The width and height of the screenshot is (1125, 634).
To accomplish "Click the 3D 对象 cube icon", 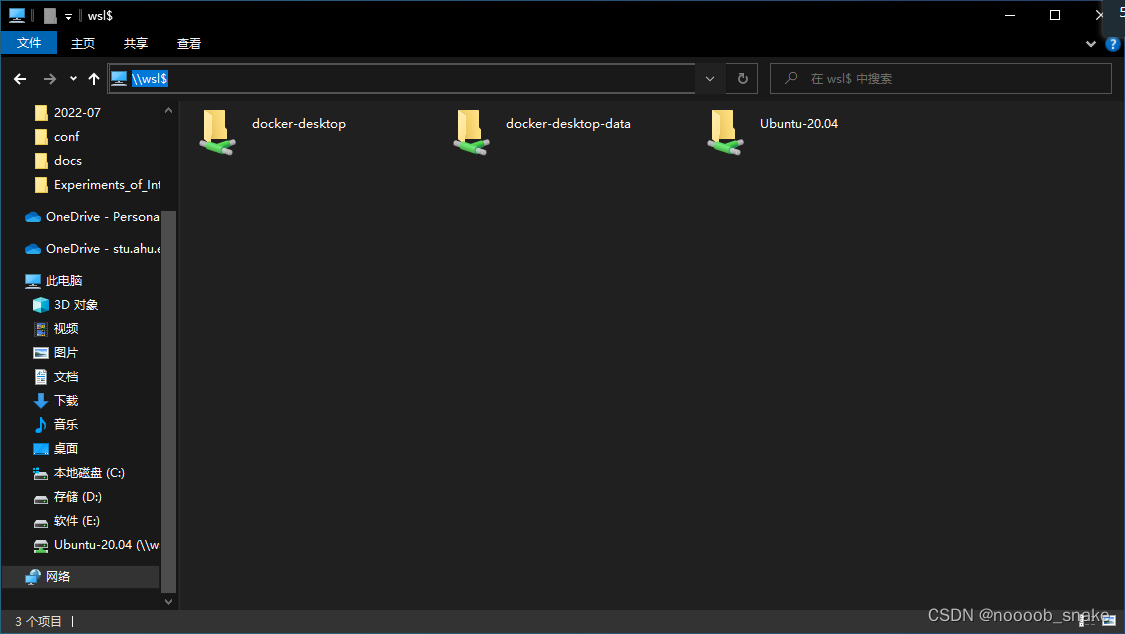I will (41, 305).
